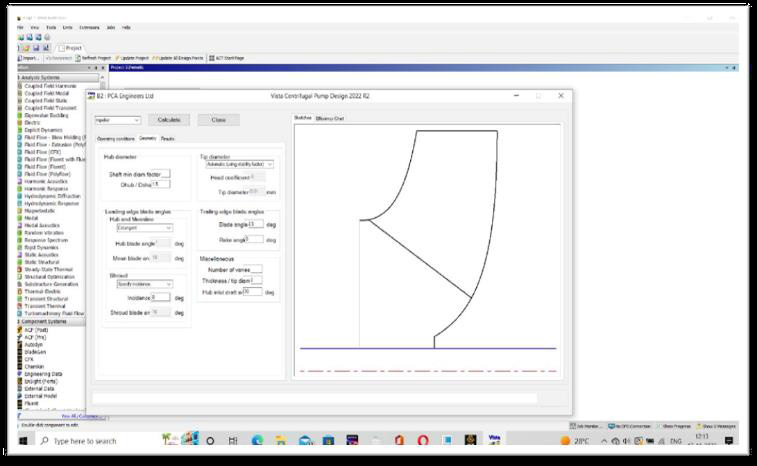Click the Incidence input field

coord(161,297)
